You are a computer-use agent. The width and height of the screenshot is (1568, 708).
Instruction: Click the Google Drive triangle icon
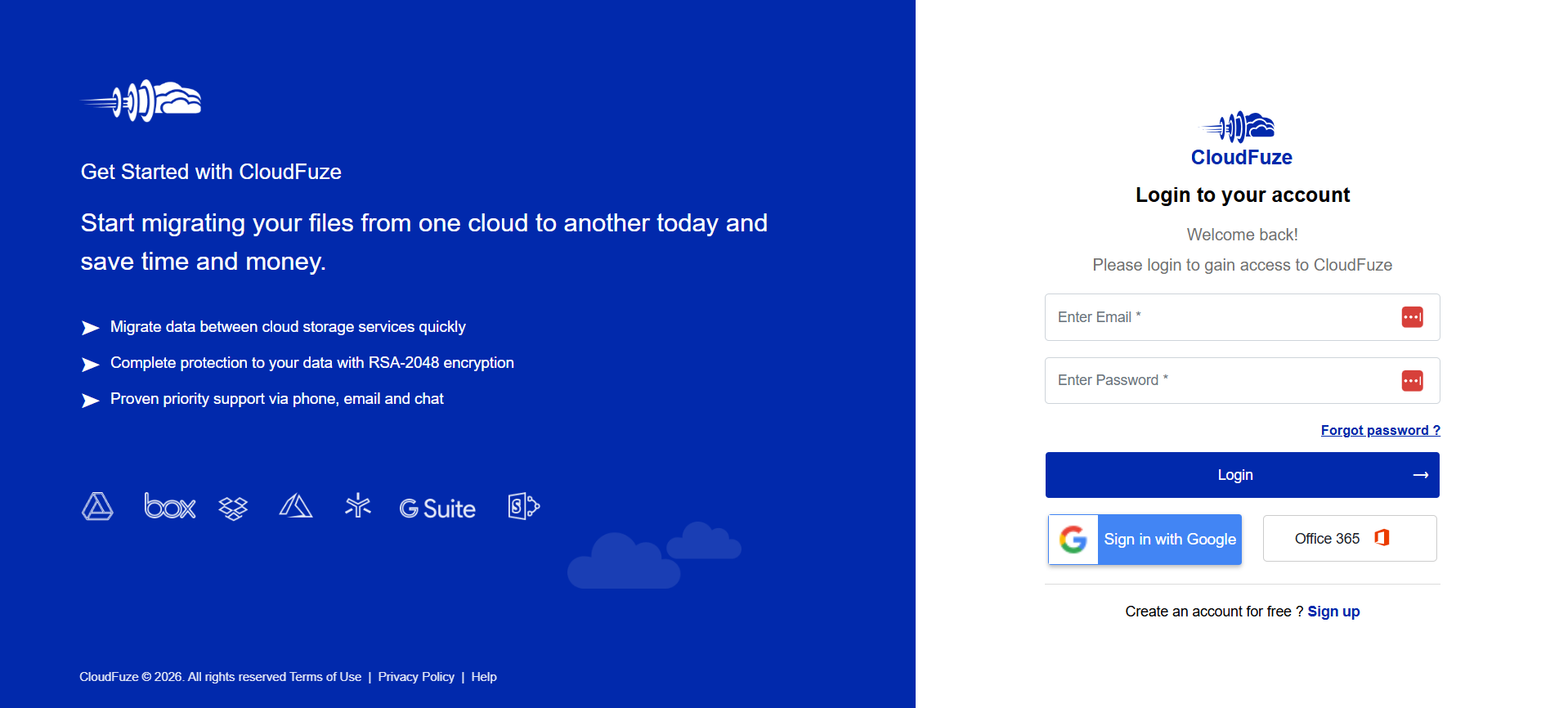tap(97, 507)
